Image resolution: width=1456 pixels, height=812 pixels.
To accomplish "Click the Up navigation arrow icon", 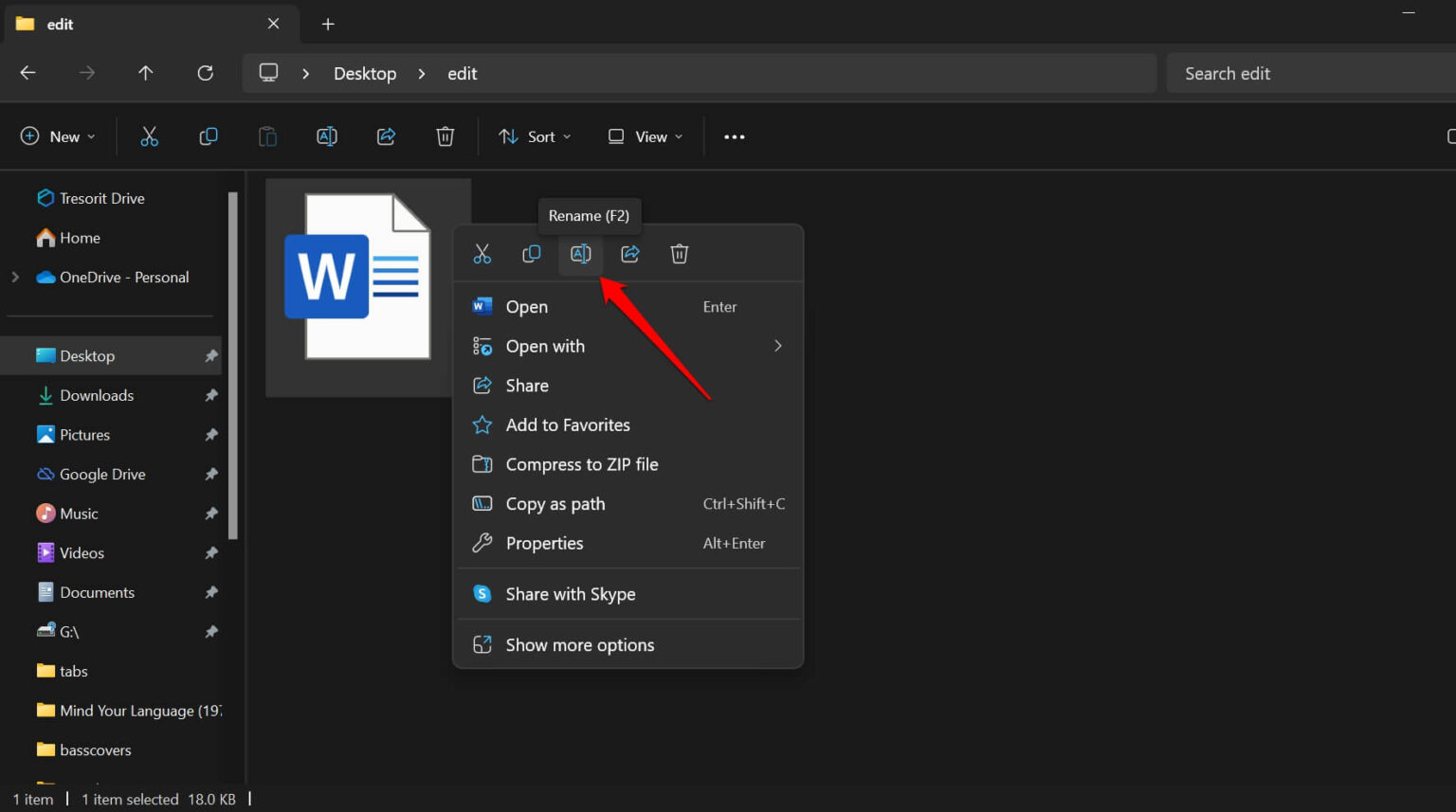I will coord(145,73).
